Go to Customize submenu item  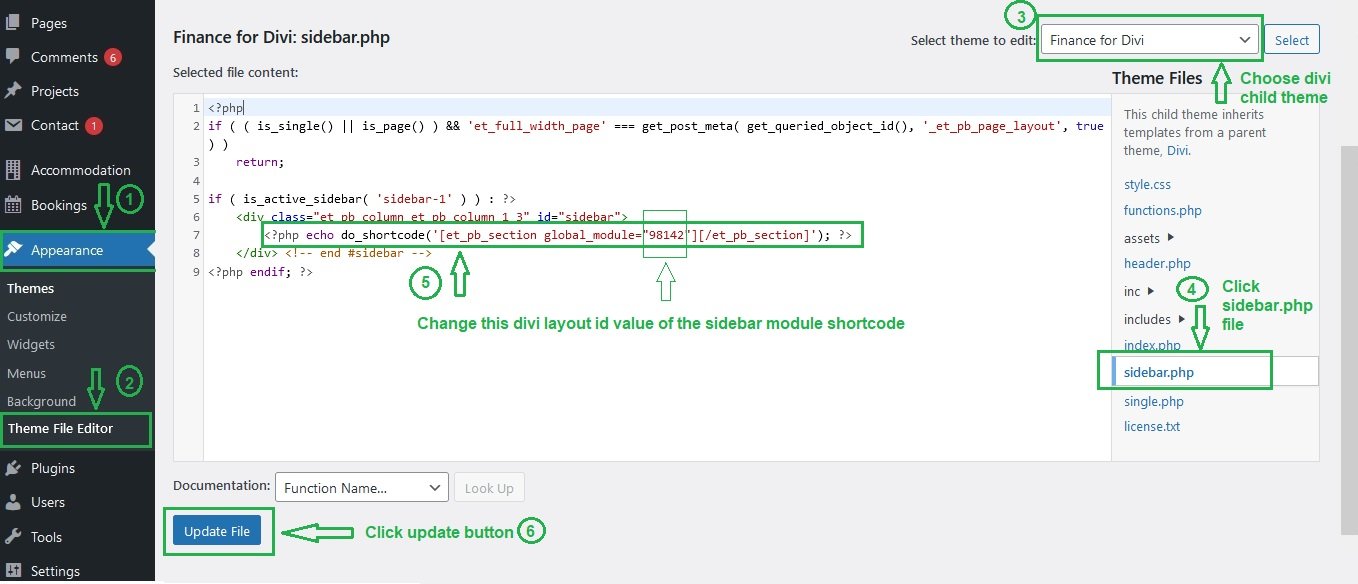pyautogui.click(x=37, y=316)
